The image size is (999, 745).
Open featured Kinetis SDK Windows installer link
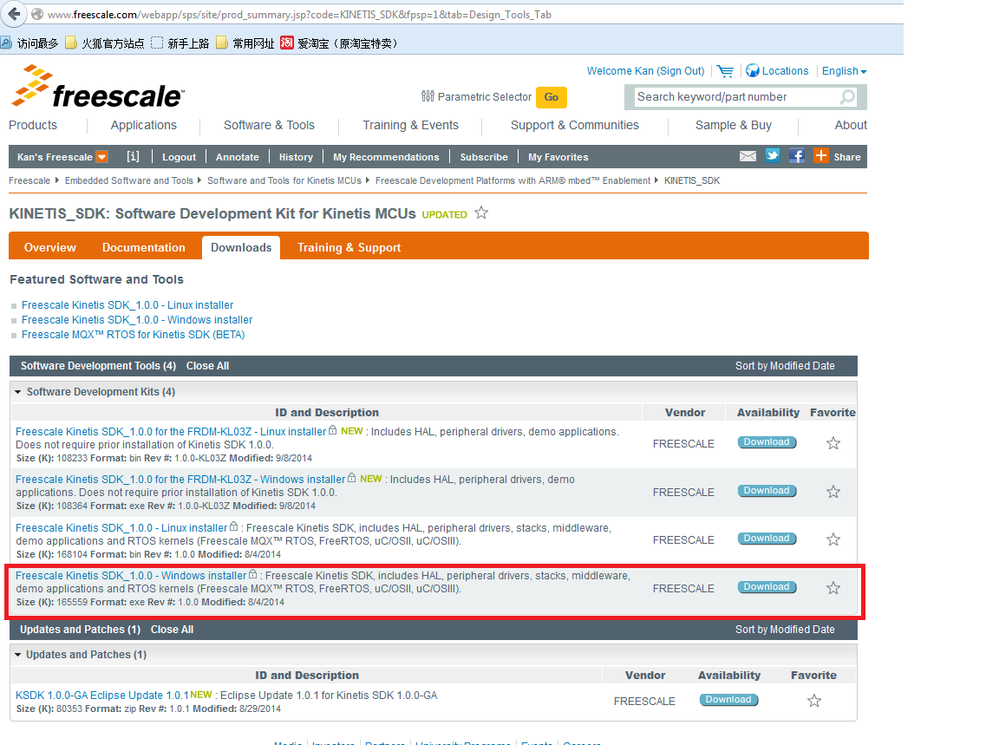[137, 320]
